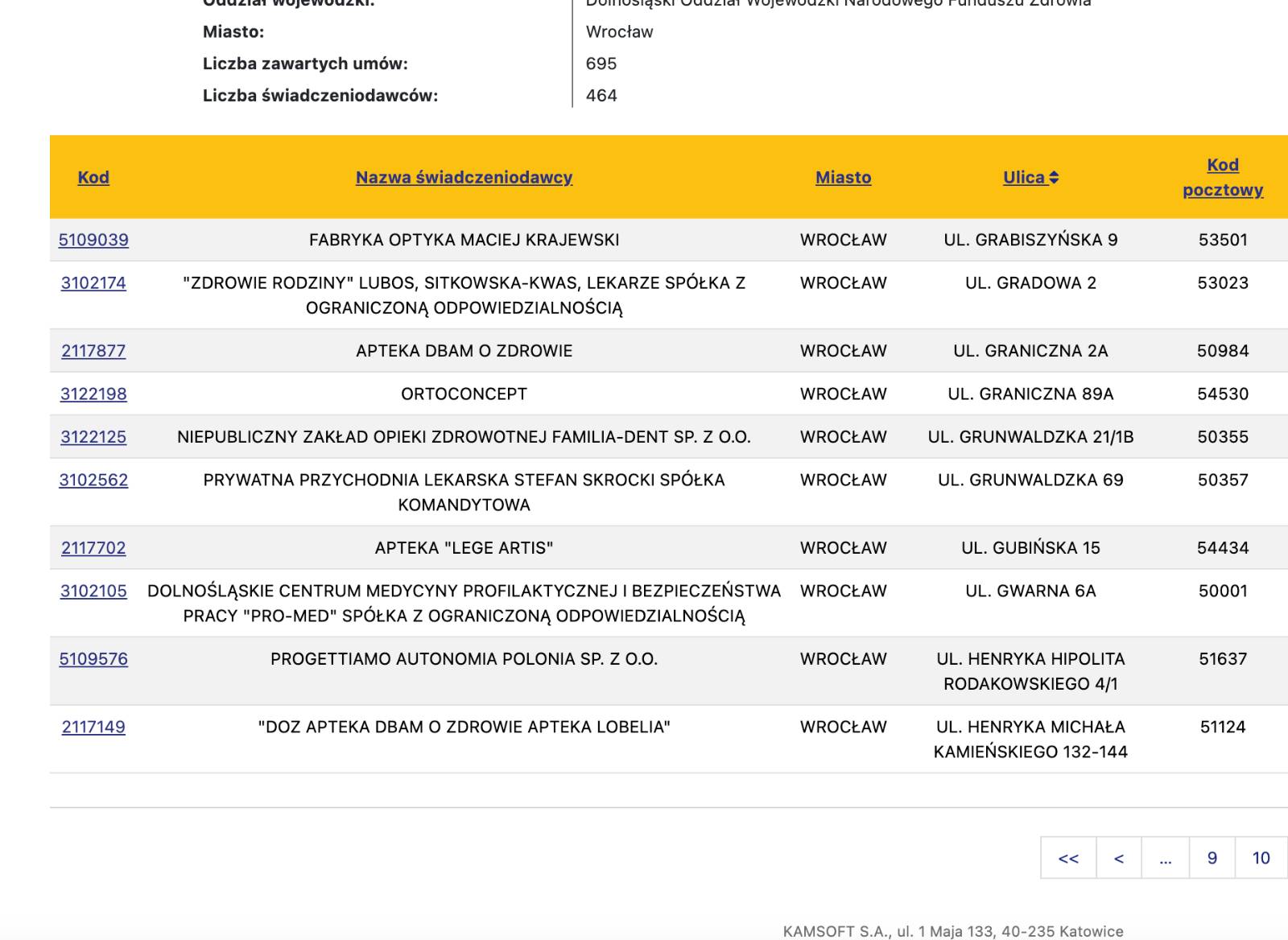1288x940 pixels.
Task: Open provider code 2117877 link
Action: (93, 351)
